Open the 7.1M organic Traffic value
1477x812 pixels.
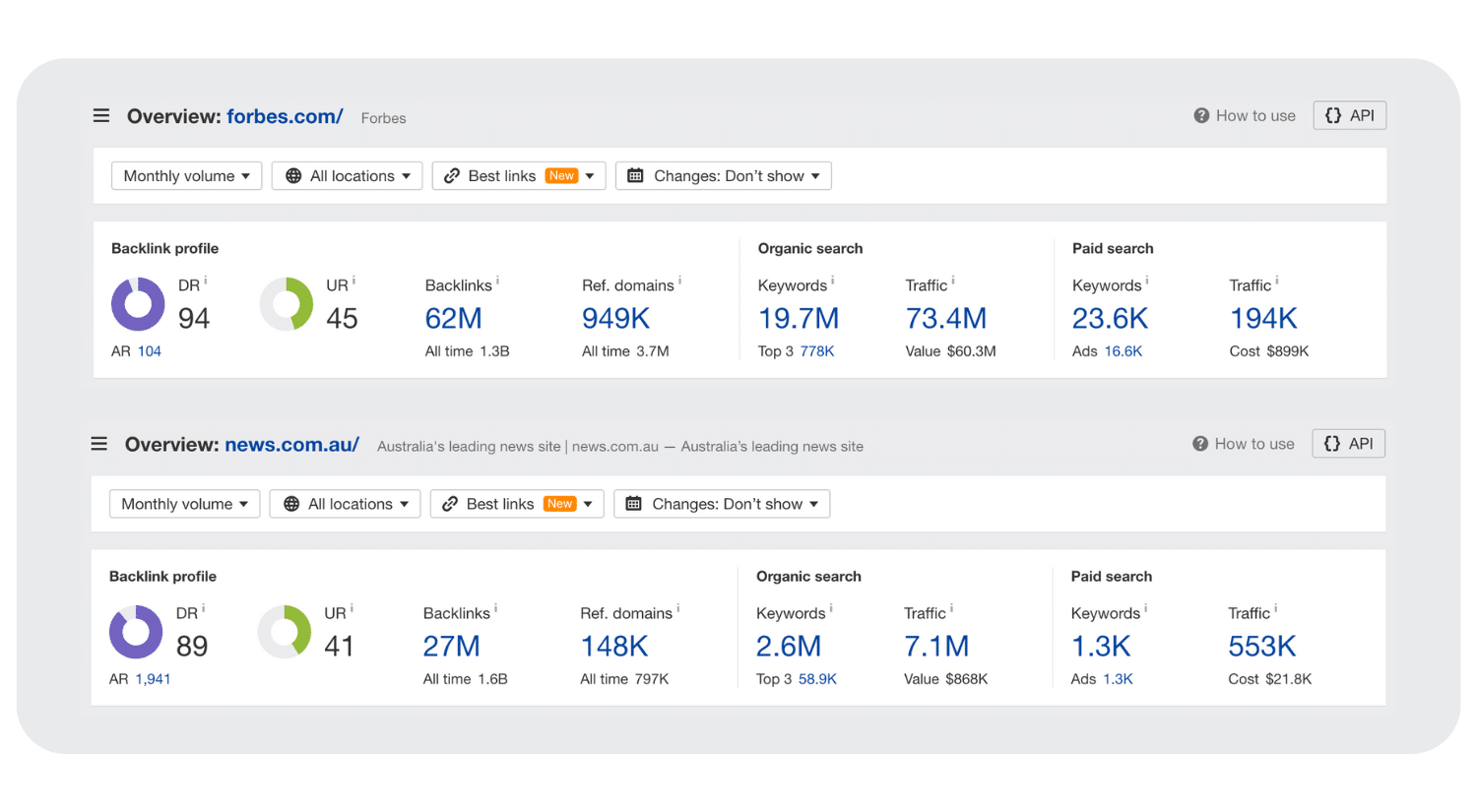click(936, 647)
